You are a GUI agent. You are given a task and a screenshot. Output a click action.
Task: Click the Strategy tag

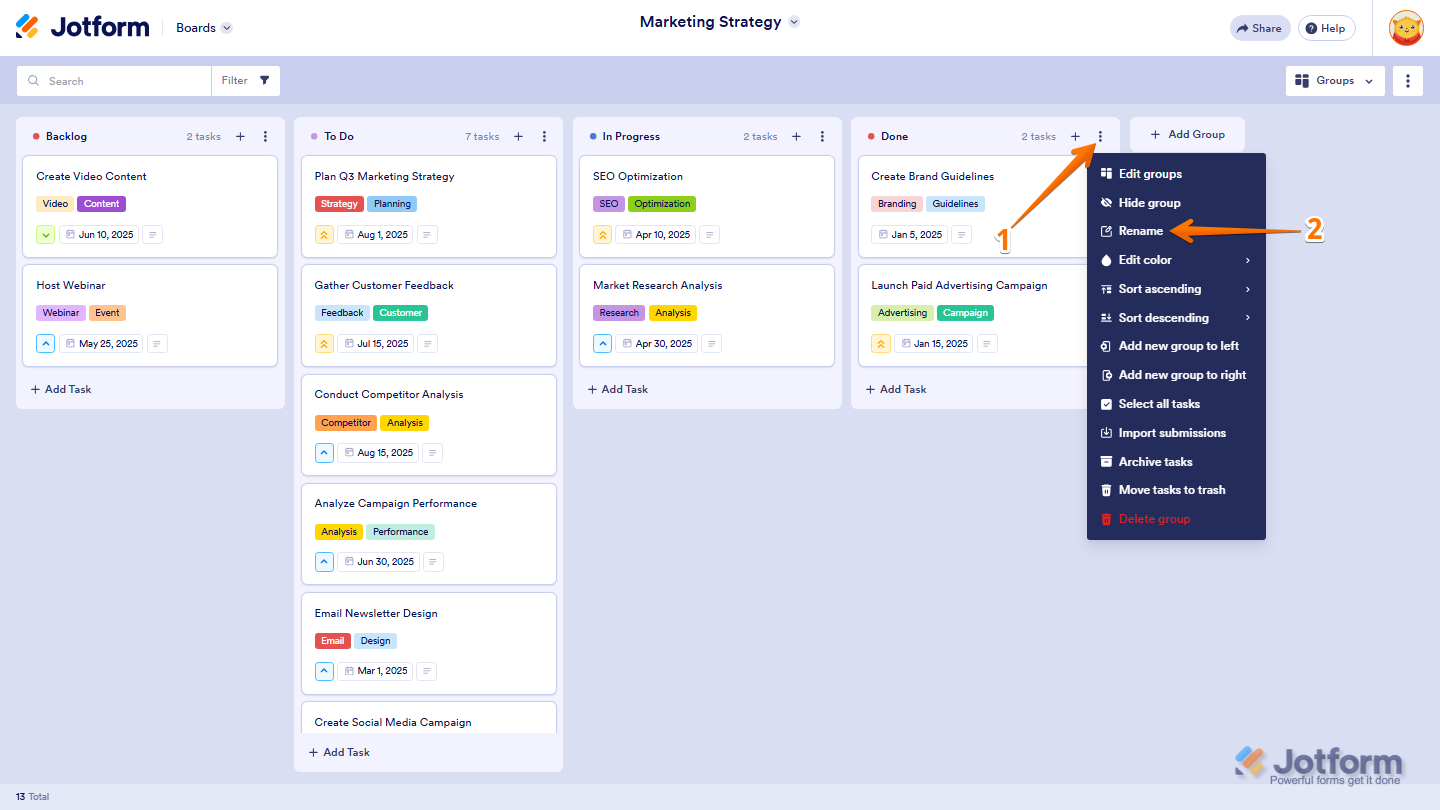pyautogui.click(x=339, y=204)
